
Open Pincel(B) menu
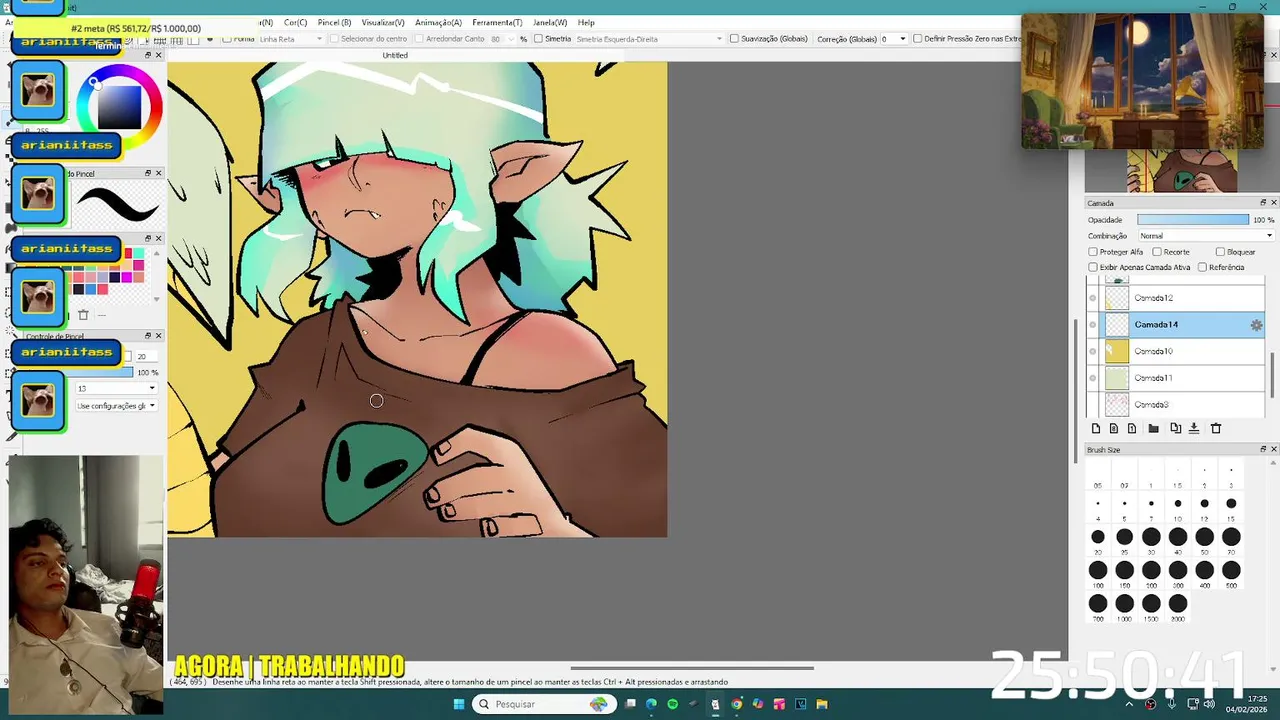click(x=334, y=22)
